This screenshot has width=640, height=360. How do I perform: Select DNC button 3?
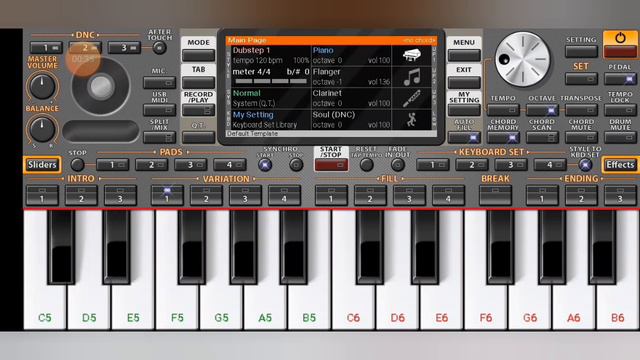tap(124, 48)
